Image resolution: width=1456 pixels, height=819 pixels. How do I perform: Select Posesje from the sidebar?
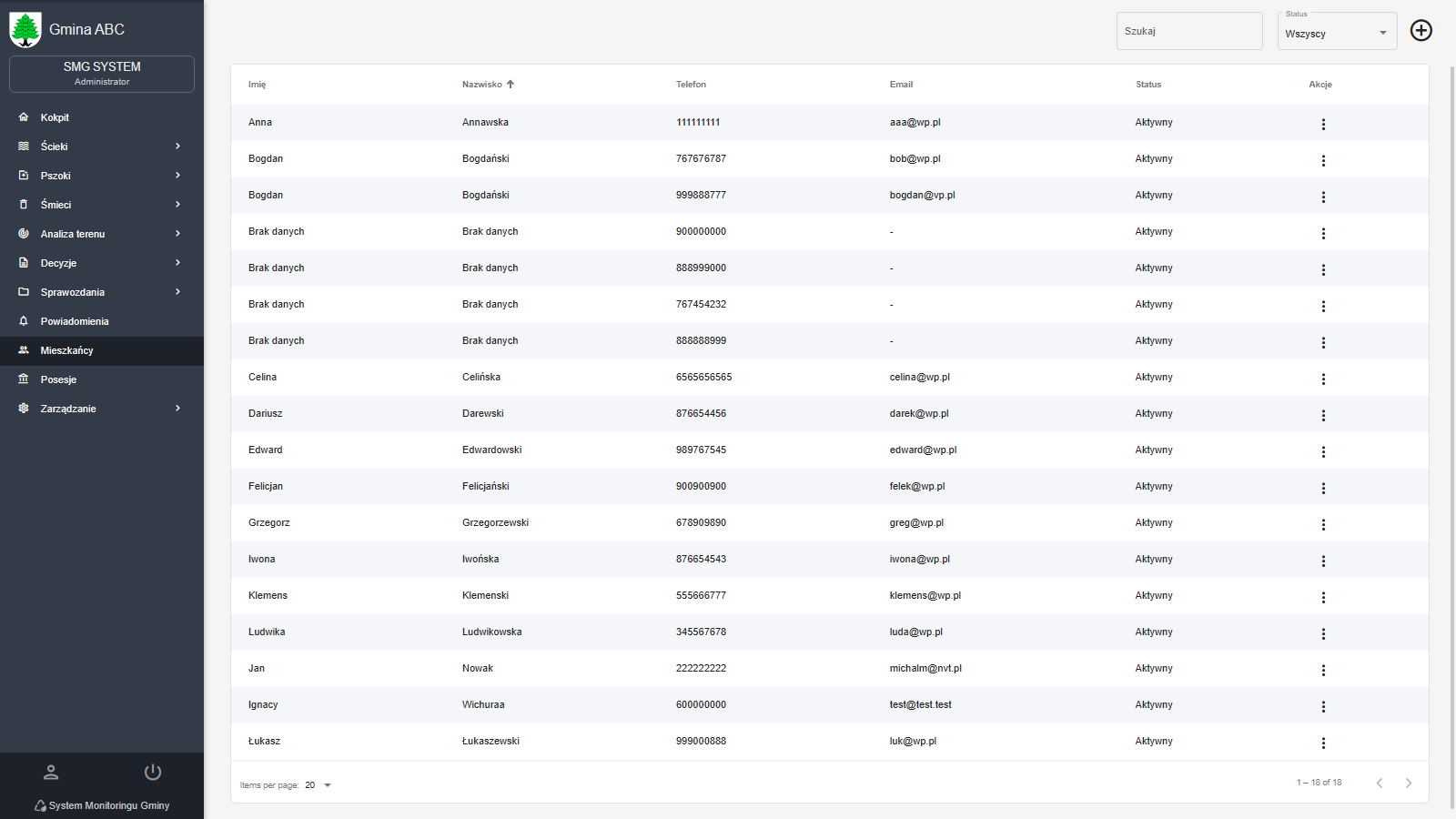point(58,379)
